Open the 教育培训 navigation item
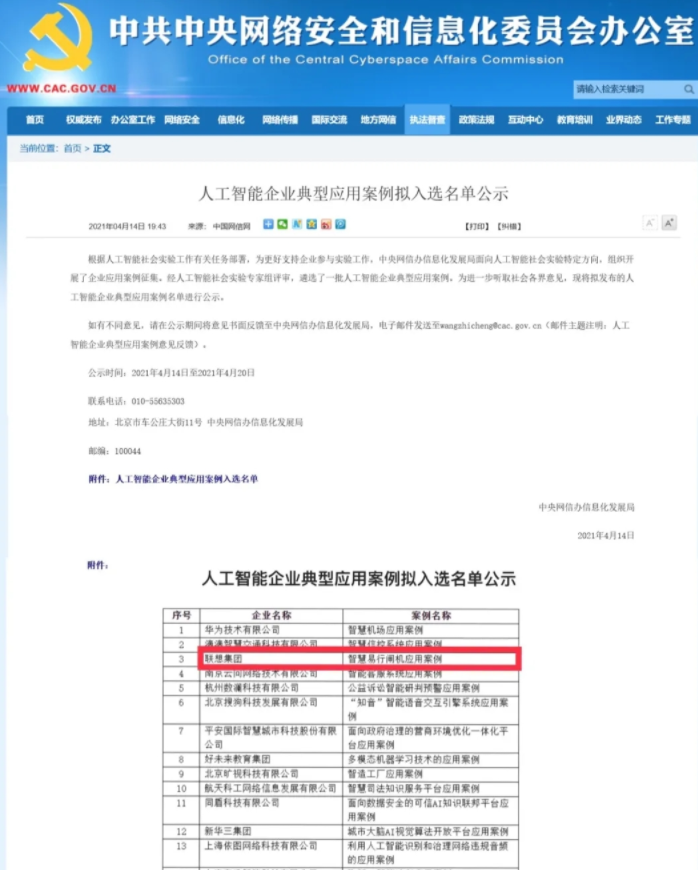 [575, 120]
